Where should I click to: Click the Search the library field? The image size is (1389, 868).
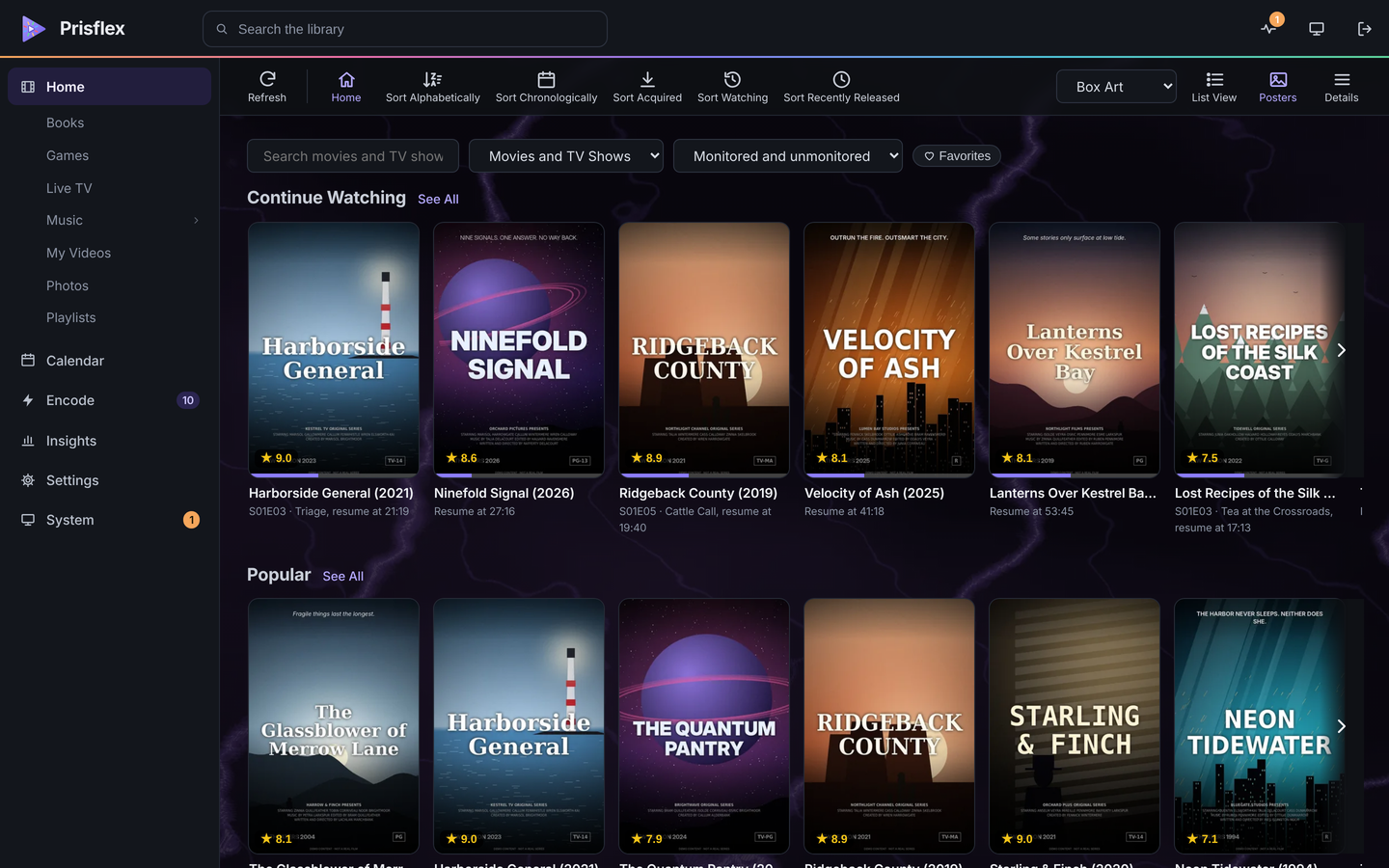405,29
